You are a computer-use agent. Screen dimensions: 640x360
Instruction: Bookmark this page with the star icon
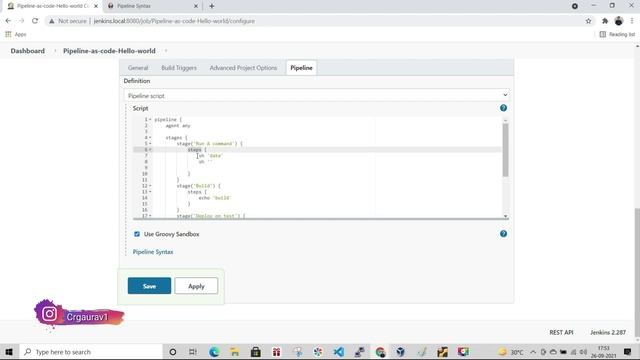[x=588, y=21]
